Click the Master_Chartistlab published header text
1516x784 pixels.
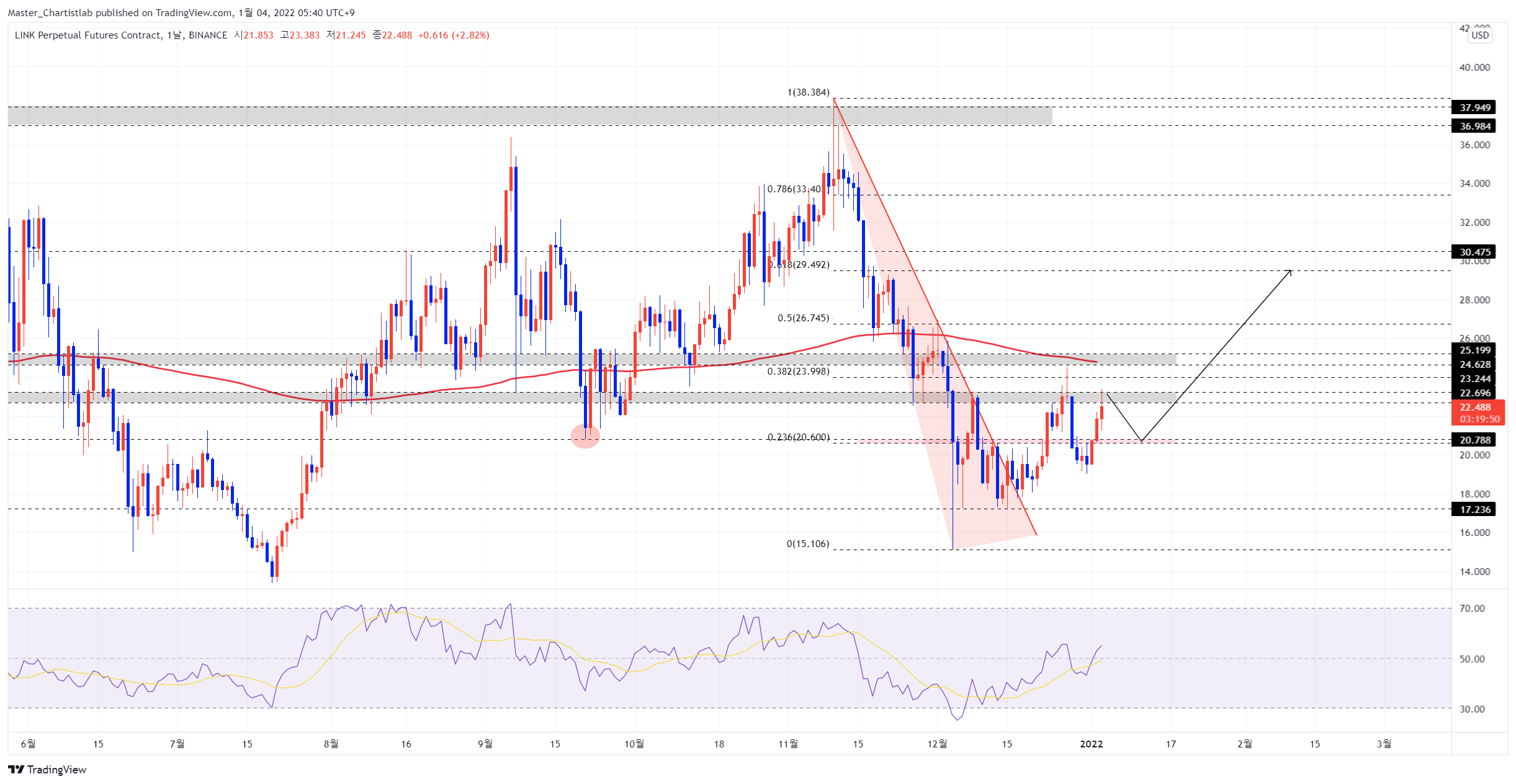tap(181, 12)
